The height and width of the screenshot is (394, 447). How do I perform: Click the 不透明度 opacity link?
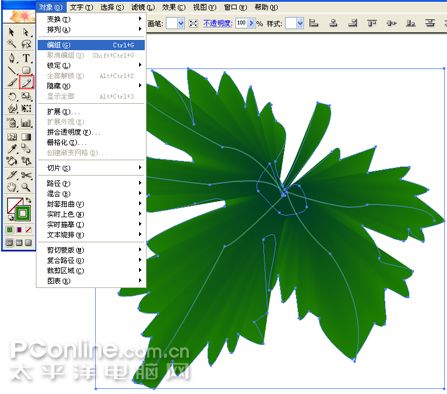(217, 23)
